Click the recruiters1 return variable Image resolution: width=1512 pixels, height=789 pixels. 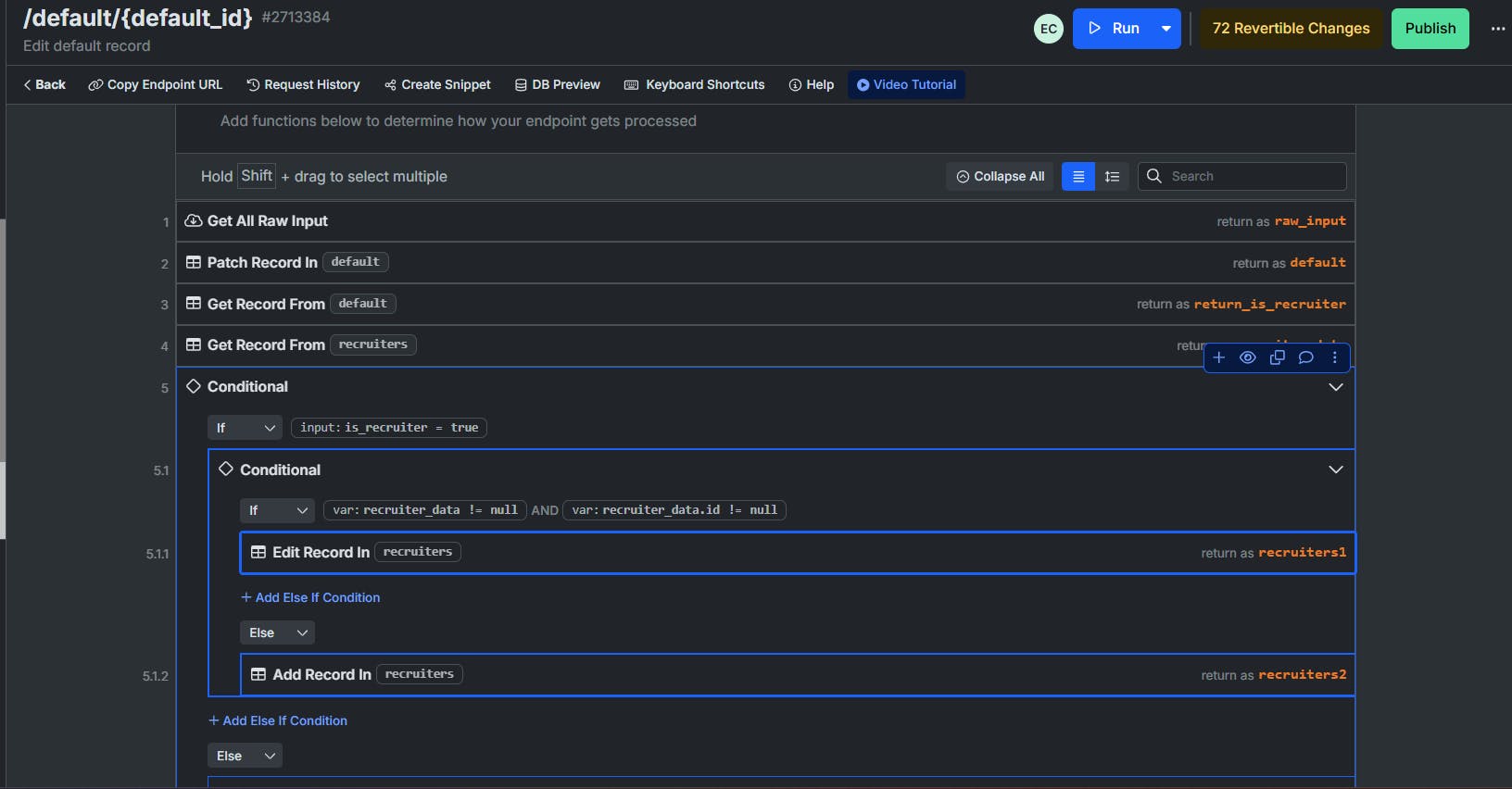(x=1302, y=553)
